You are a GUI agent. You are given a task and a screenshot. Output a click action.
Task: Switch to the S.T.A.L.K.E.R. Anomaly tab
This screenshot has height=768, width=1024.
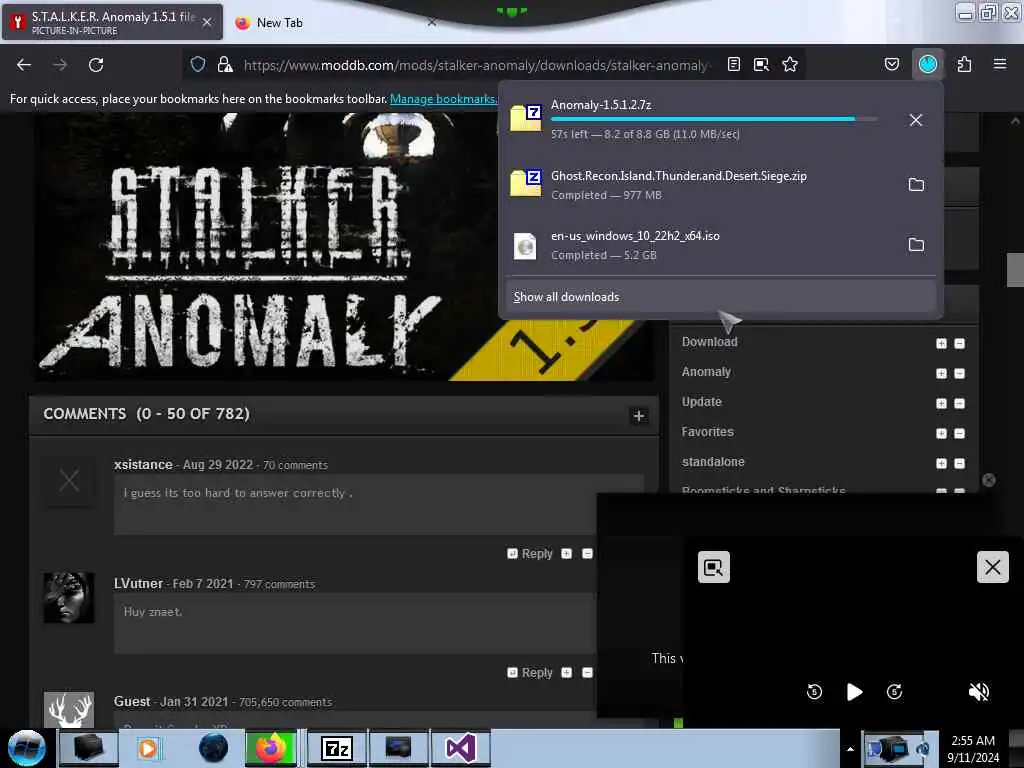point(112,22)
